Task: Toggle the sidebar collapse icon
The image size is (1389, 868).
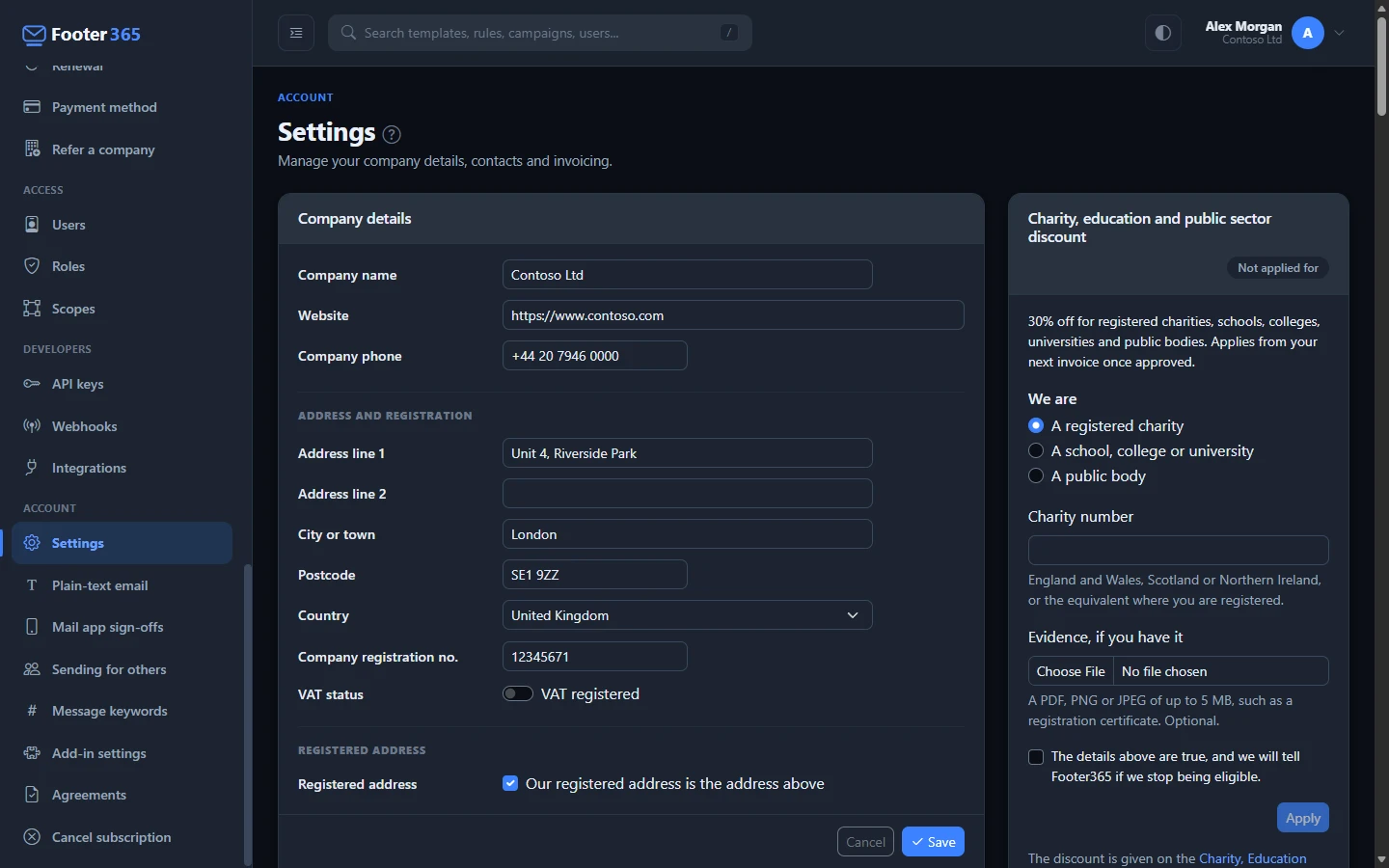Action: tap(296, 33)
